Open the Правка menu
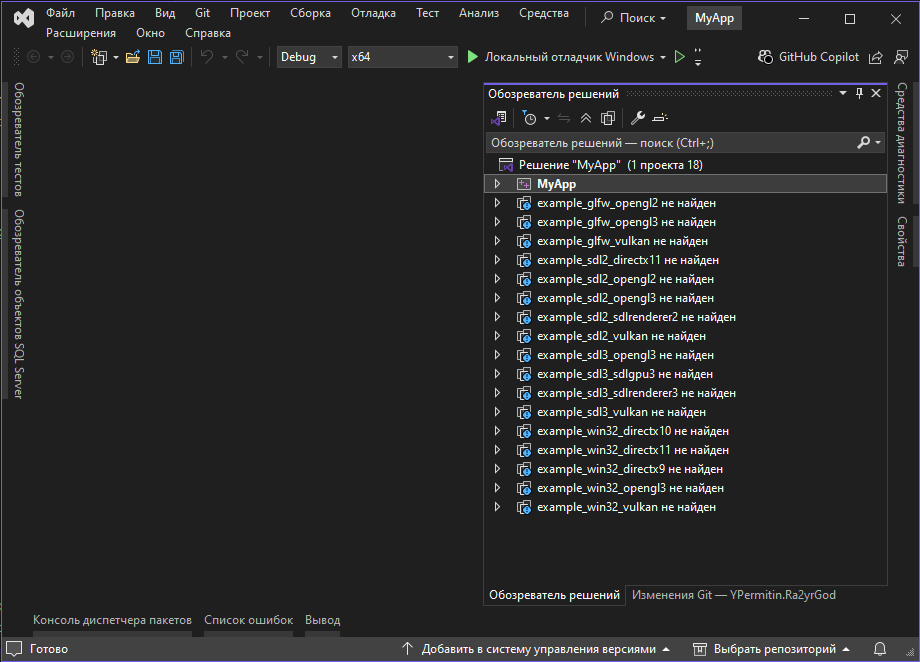Image resolution: width=920 pixels, height=662 pixels. point(115,13)
